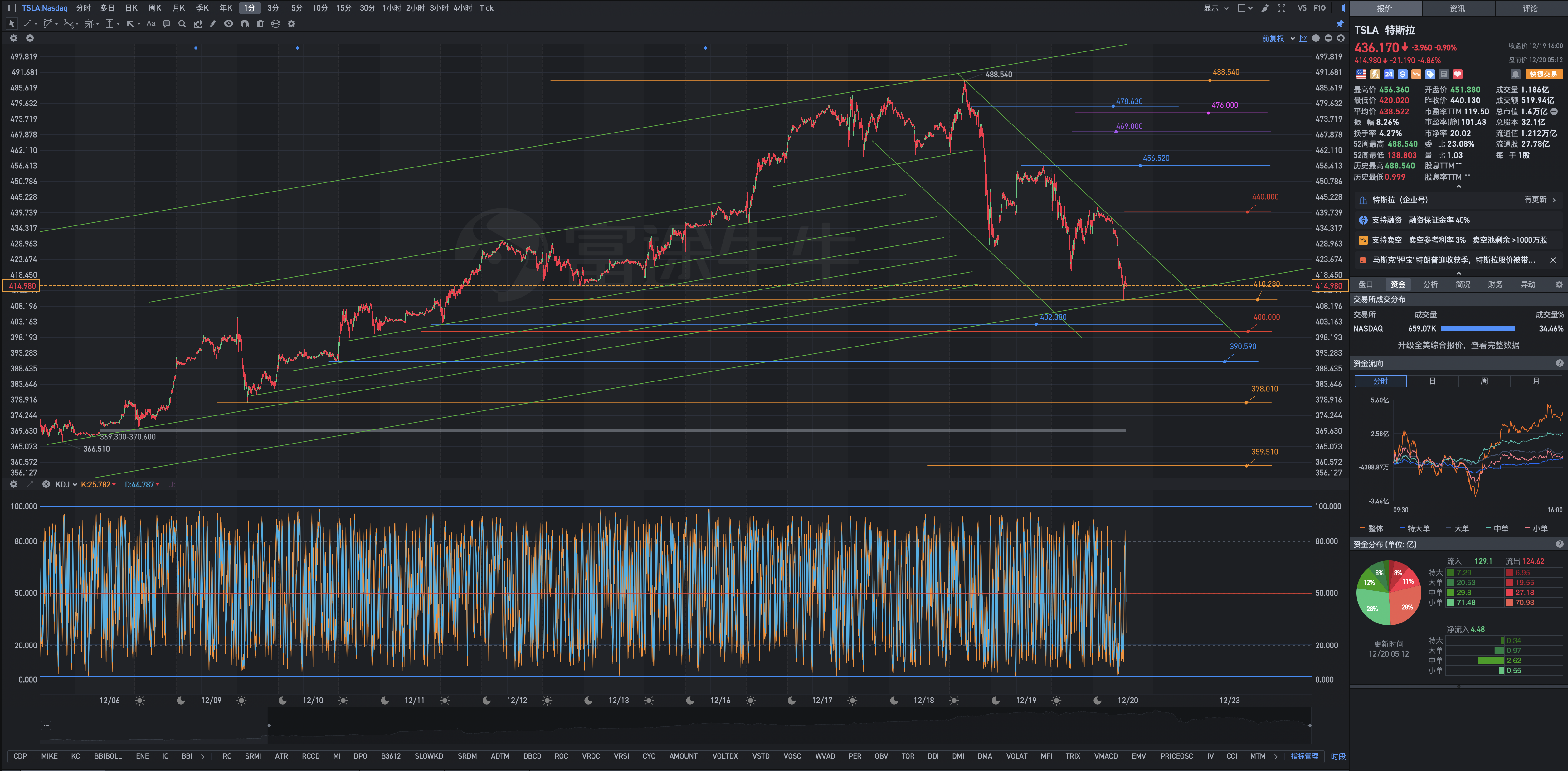Click TSLA:Nasdaq symbol label
The image size is (1568, 771).
coord(44,8)
